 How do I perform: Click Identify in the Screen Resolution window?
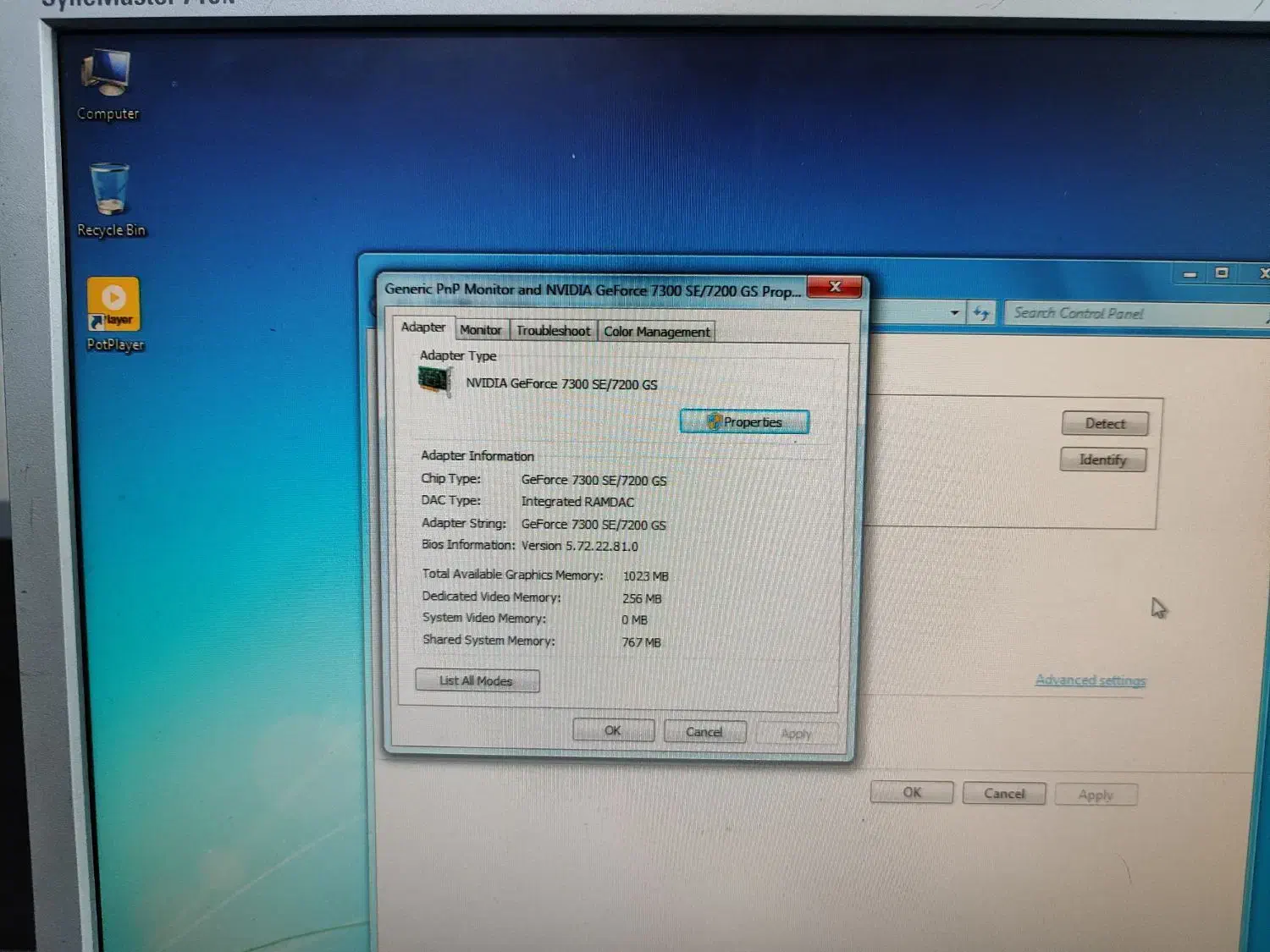(x=1103, y=459)
